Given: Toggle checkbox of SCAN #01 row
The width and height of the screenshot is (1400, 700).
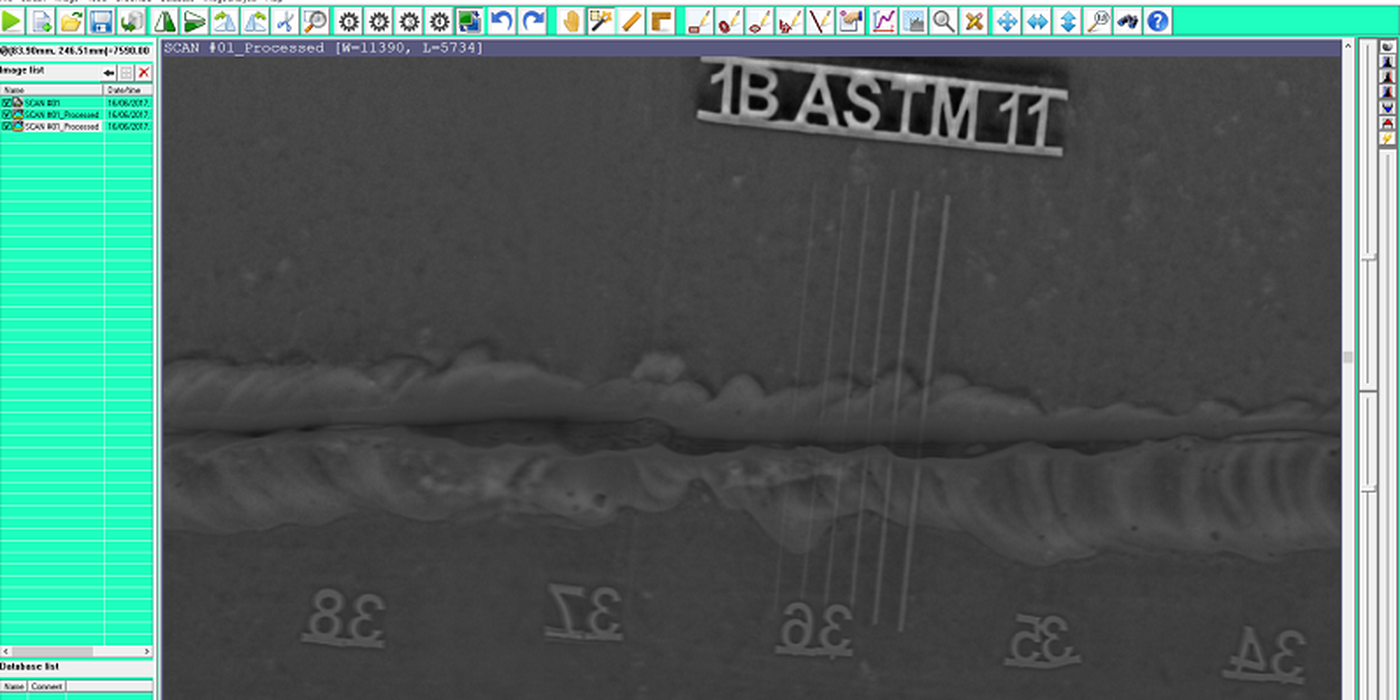Looking at the screenshot, I should coord(7,102).
